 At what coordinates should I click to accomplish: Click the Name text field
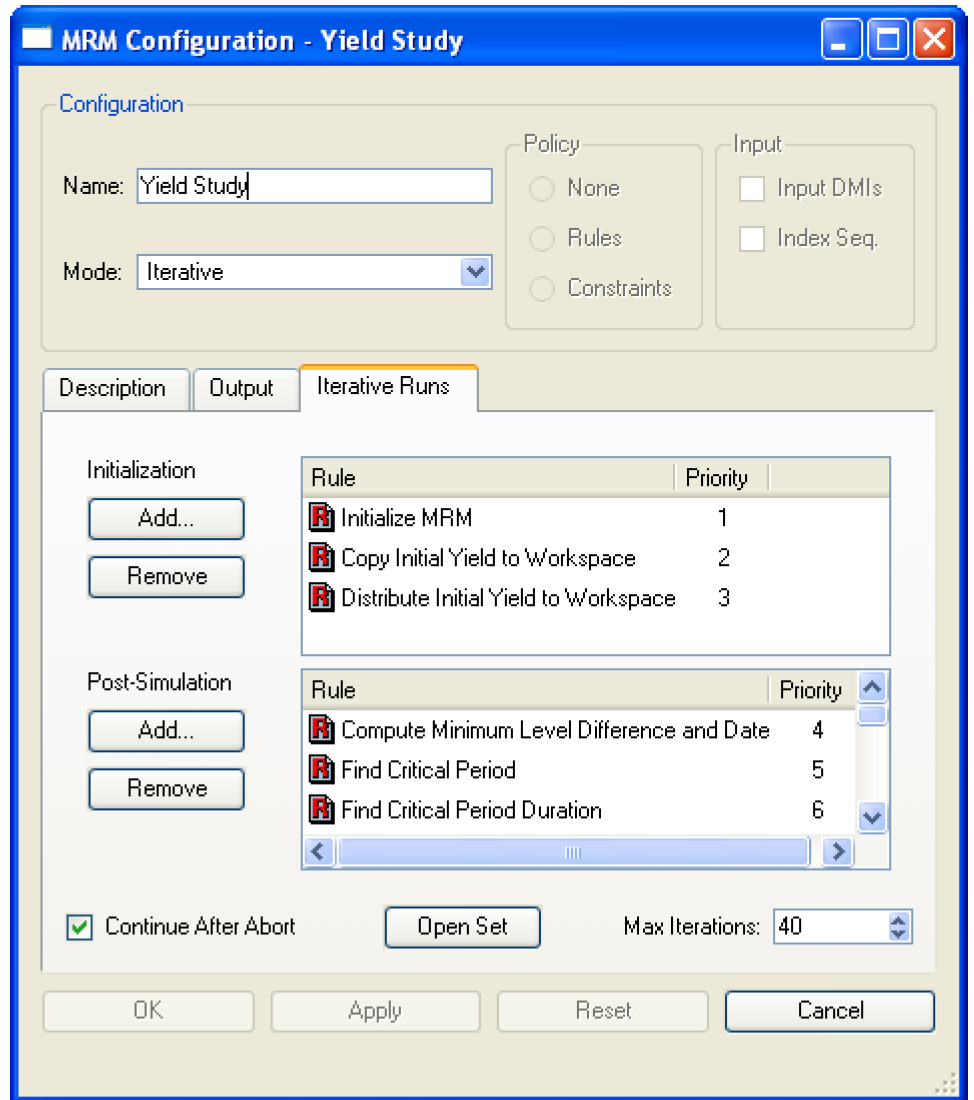(x=314, y=186)
